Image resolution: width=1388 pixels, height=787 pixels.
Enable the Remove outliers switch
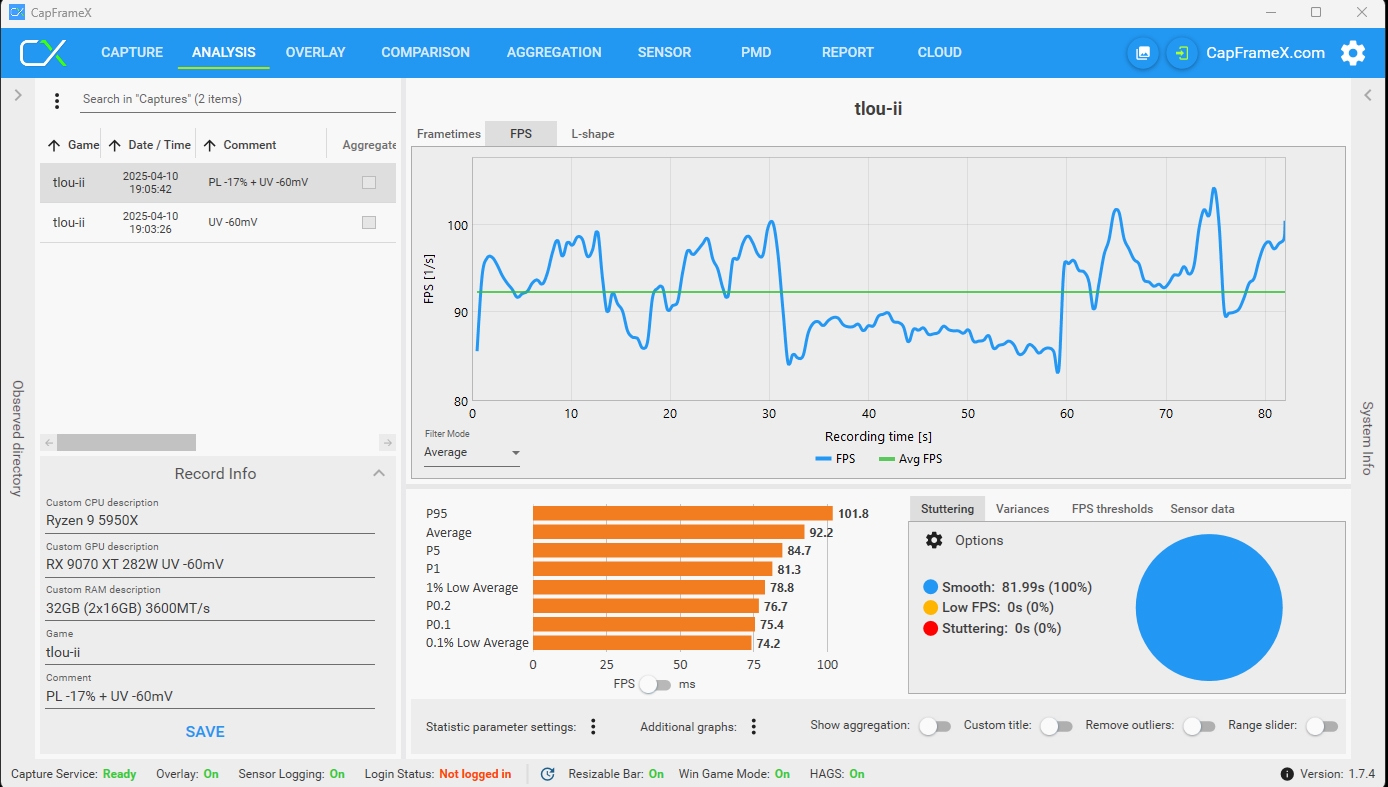click(1198, 726)
